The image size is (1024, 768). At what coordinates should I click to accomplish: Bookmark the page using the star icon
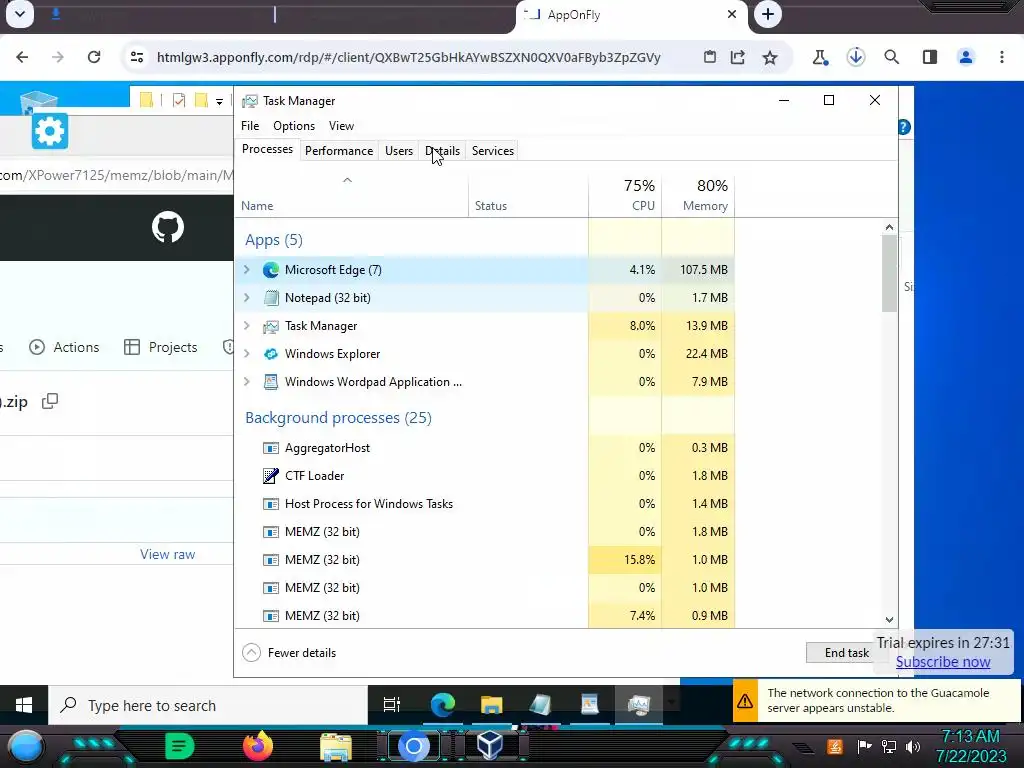coord(770,57)
